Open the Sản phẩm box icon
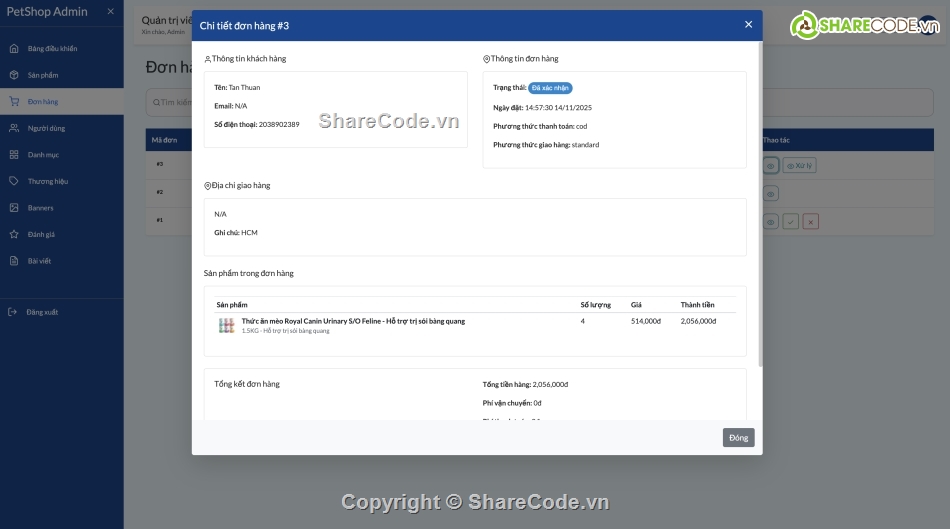The width and height of the screenshot is (950, 529). pyautogui.click(x=14, y=75)
